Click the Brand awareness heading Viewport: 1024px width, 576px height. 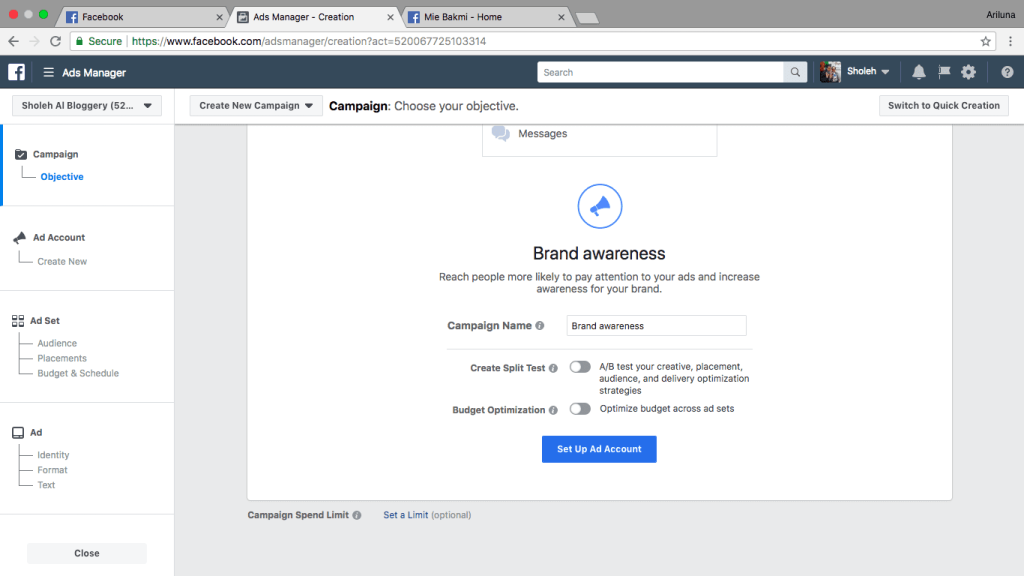599,253
